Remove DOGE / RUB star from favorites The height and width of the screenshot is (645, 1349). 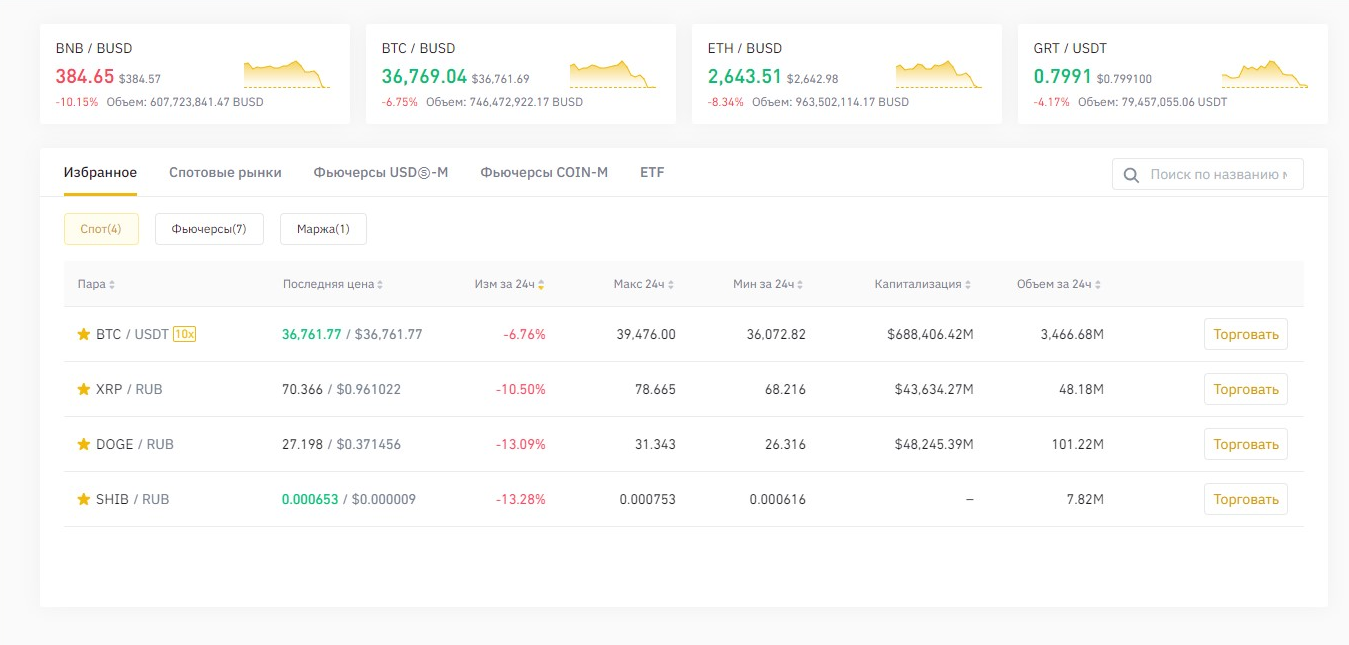tap(84, 444)
